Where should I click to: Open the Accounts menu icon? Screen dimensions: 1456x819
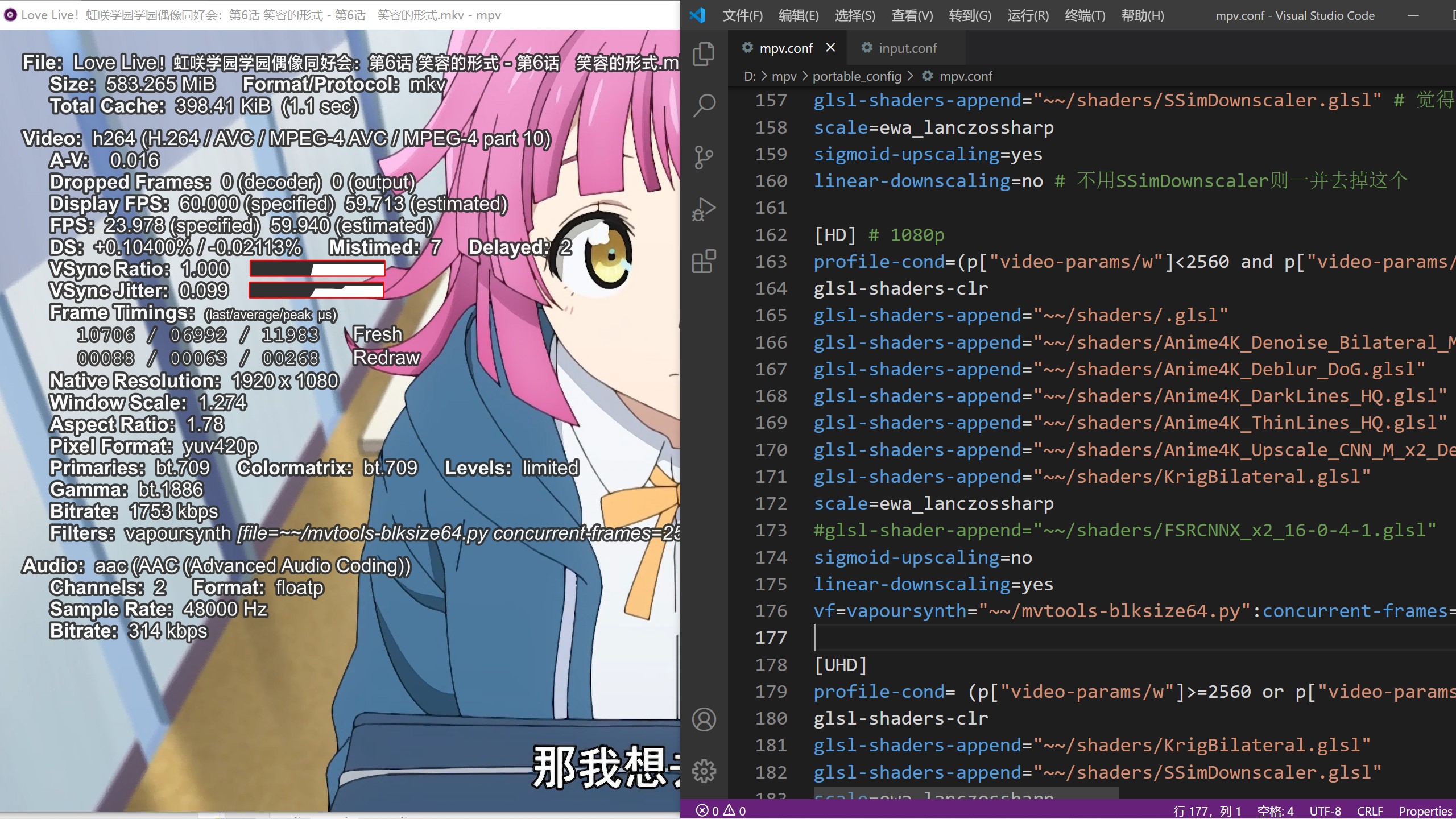[x=704, y=719]
